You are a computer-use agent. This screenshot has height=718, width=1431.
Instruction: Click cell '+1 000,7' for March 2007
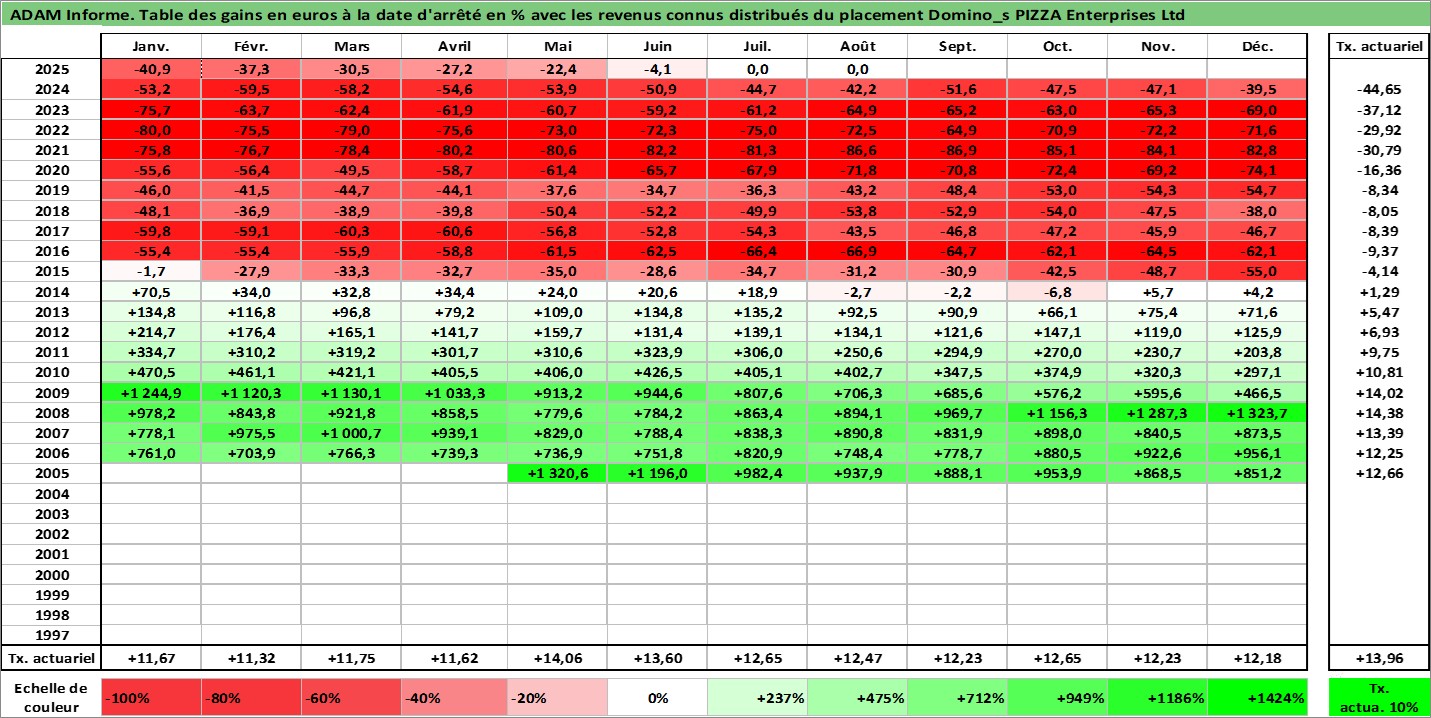pyautogui.click(x=352, y=433)
